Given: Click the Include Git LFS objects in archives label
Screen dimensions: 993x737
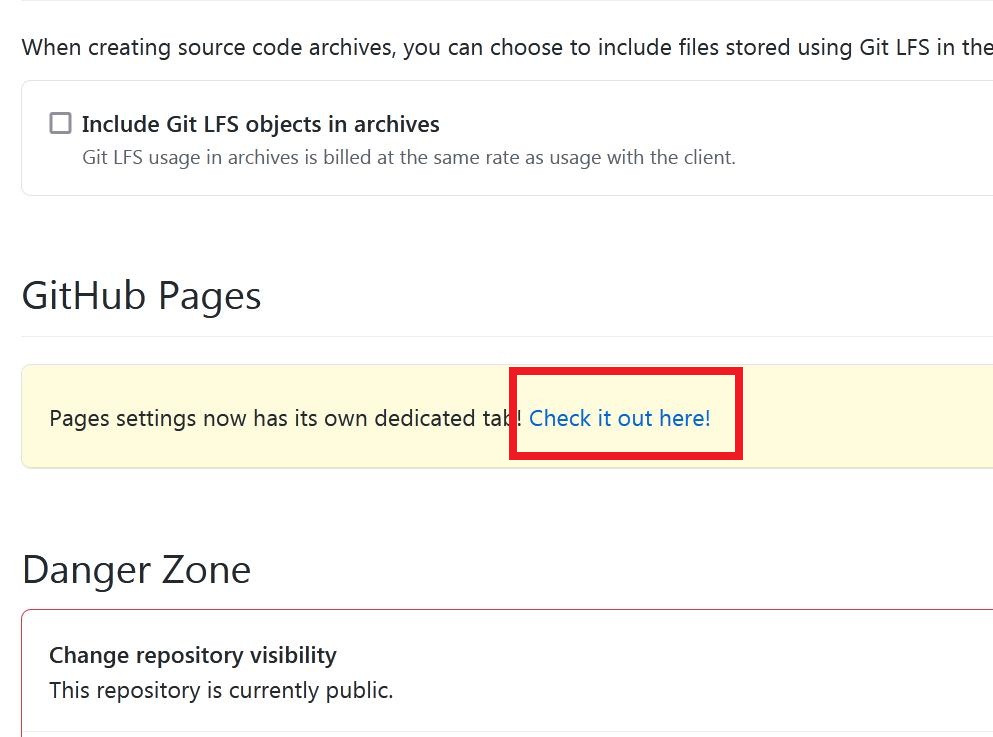Looking at the screenshot, I should (x=260, y=124).
